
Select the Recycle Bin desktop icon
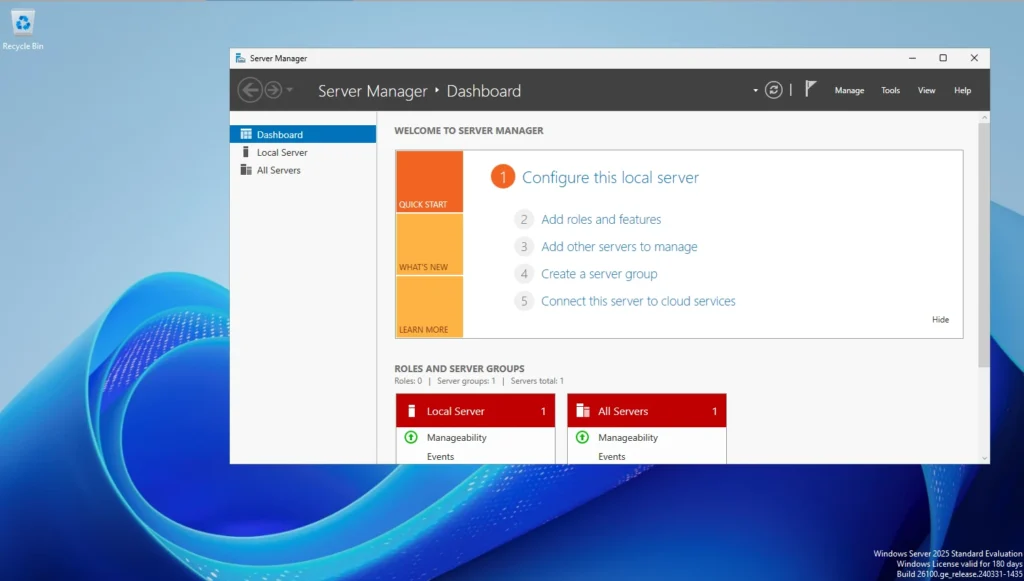(23, 29)
